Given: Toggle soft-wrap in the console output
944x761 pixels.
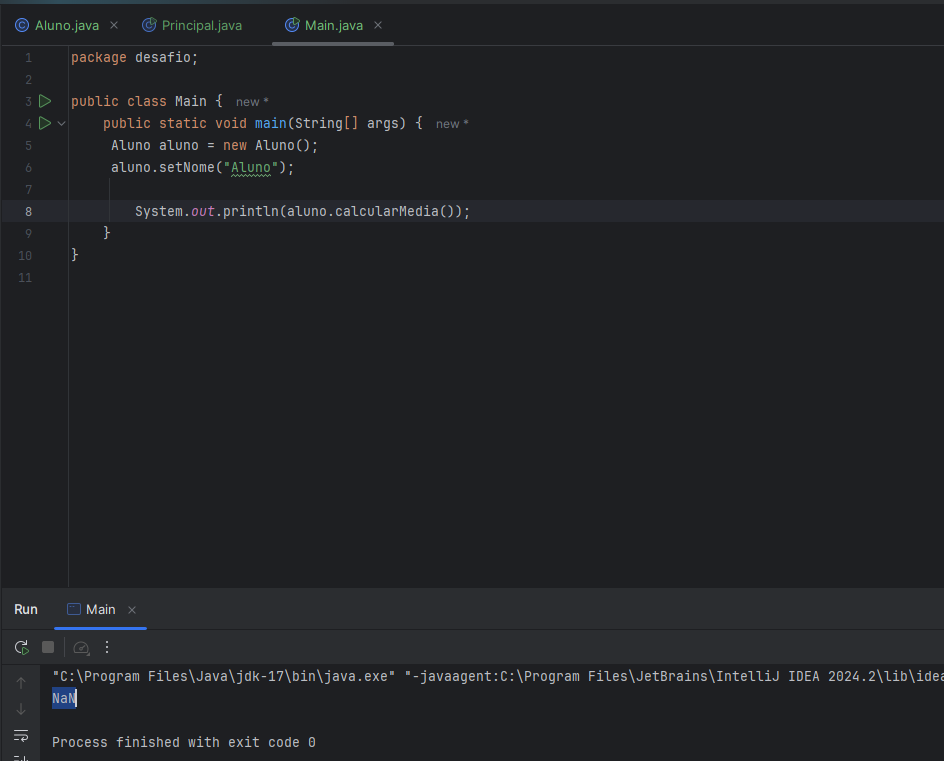Looking at the screenshot, I should click(21, 736).
